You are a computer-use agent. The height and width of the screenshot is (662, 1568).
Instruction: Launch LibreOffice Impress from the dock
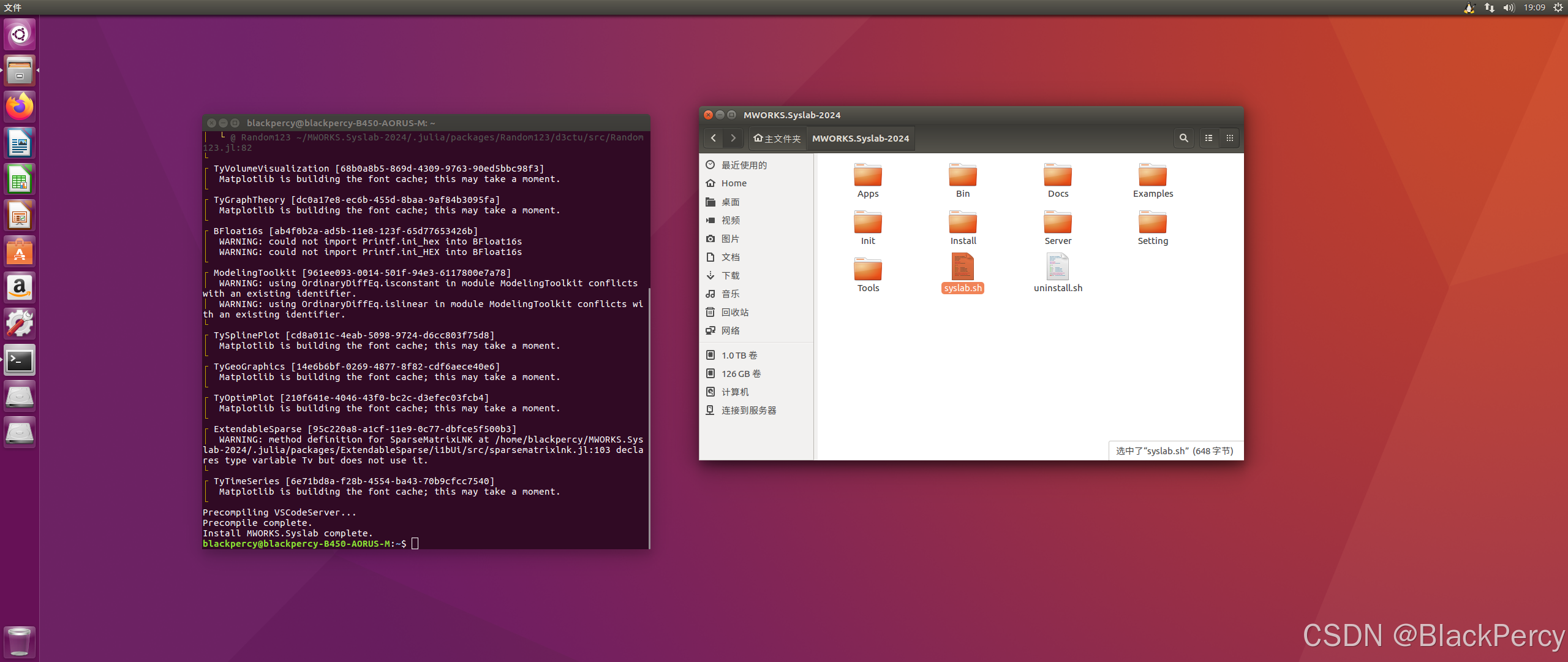pyautogui.click(x=20, y=215)
